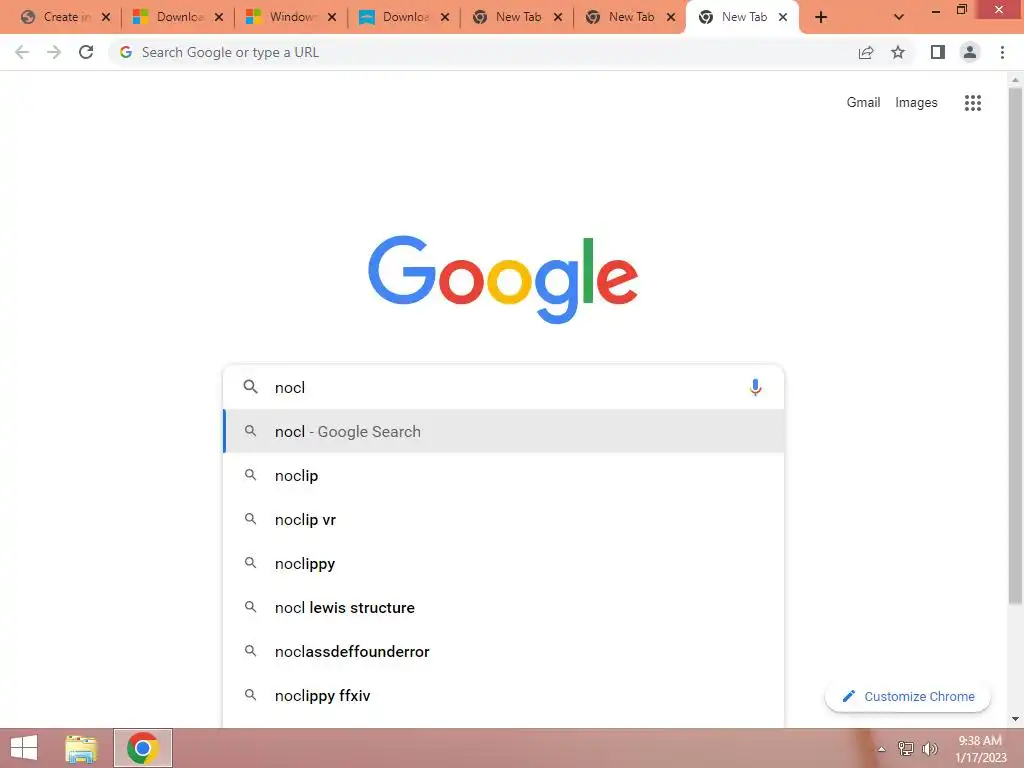Open File Explorer from the taskbar
This screenshot has width=1024, height=768.
[81, 748]
